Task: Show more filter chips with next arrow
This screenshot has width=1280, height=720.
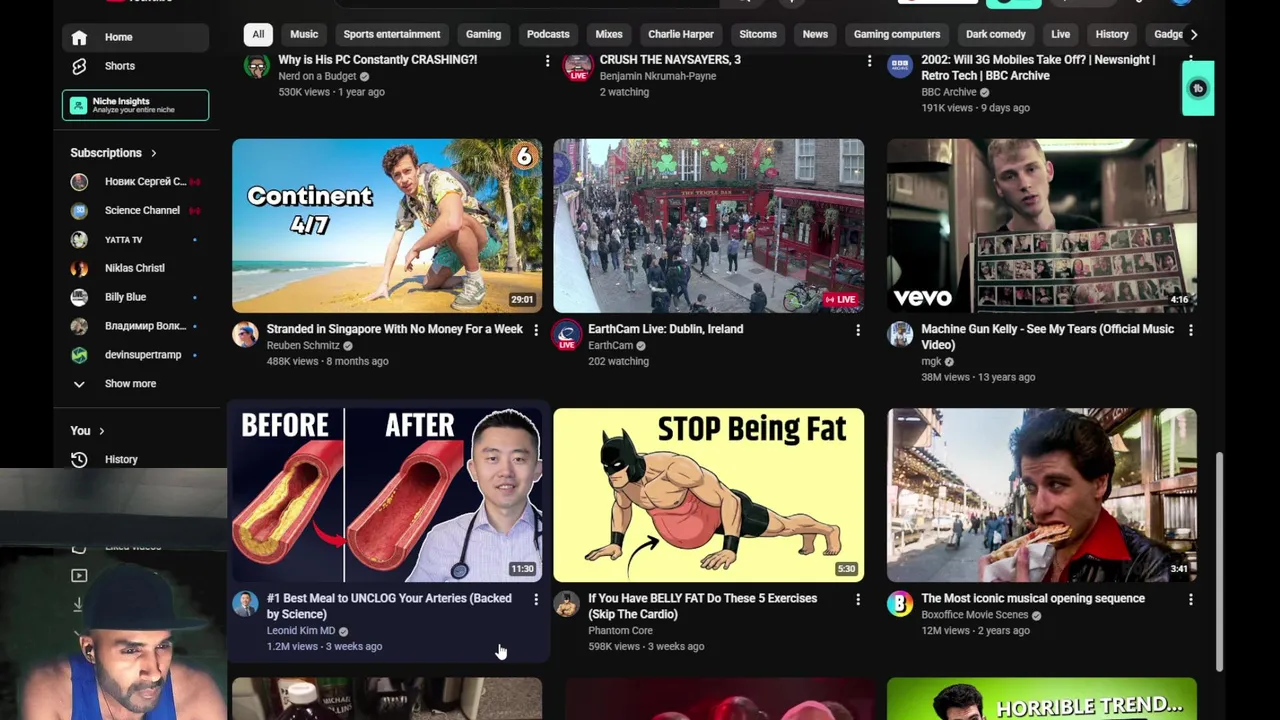Action: (1193, 34)
